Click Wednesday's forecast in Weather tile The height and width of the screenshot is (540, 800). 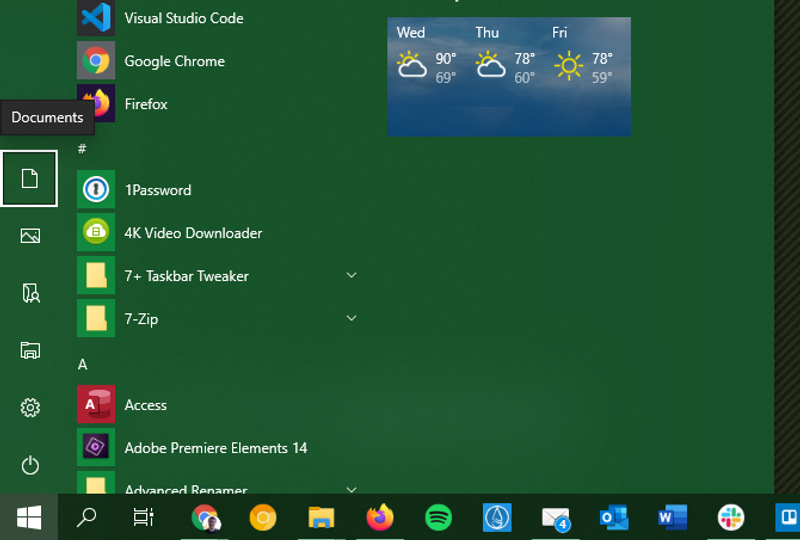[x=428, y=55]
